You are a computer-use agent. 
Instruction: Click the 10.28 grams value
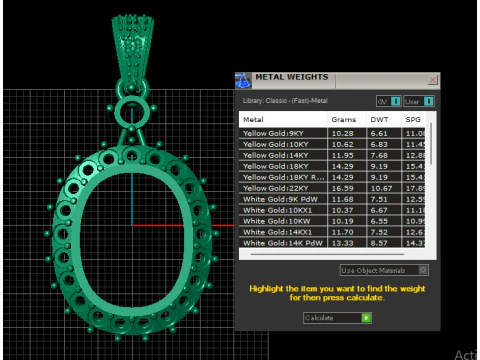pyautogui.click(x=342, y=133)
